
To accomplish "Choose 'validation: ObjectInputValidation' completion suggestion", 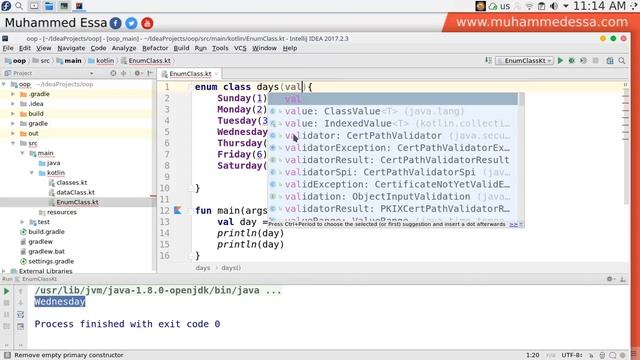I will click(393, 196).
